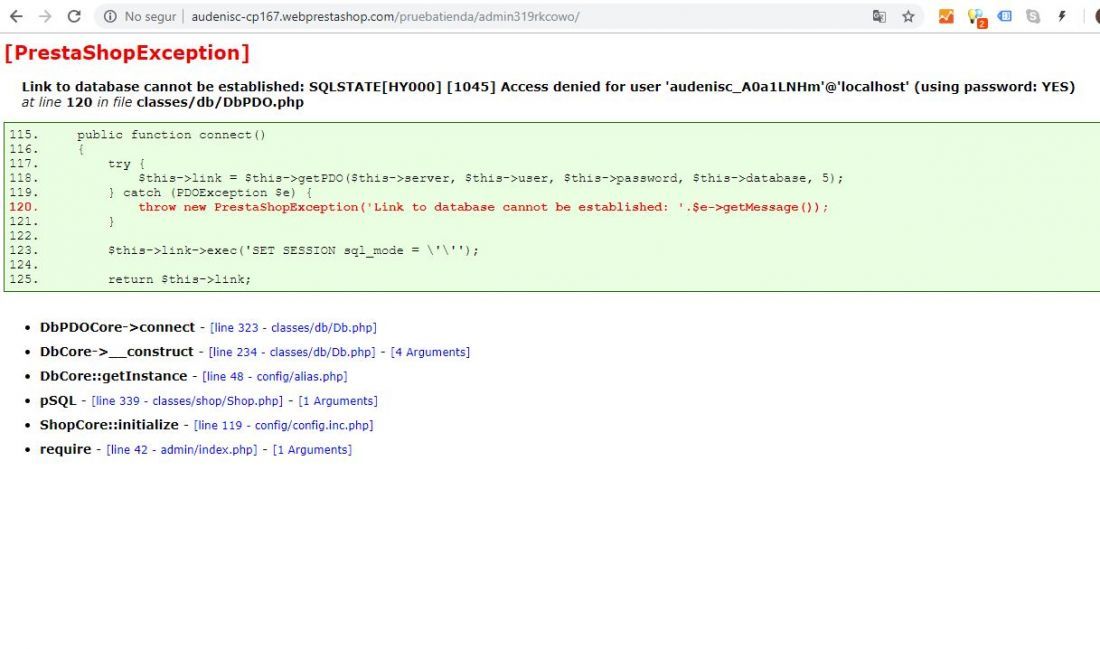1100x649 pixels.
Task: Click code line 123 'SET SESSION sql_mode'
Action: (x=293, y=250)
